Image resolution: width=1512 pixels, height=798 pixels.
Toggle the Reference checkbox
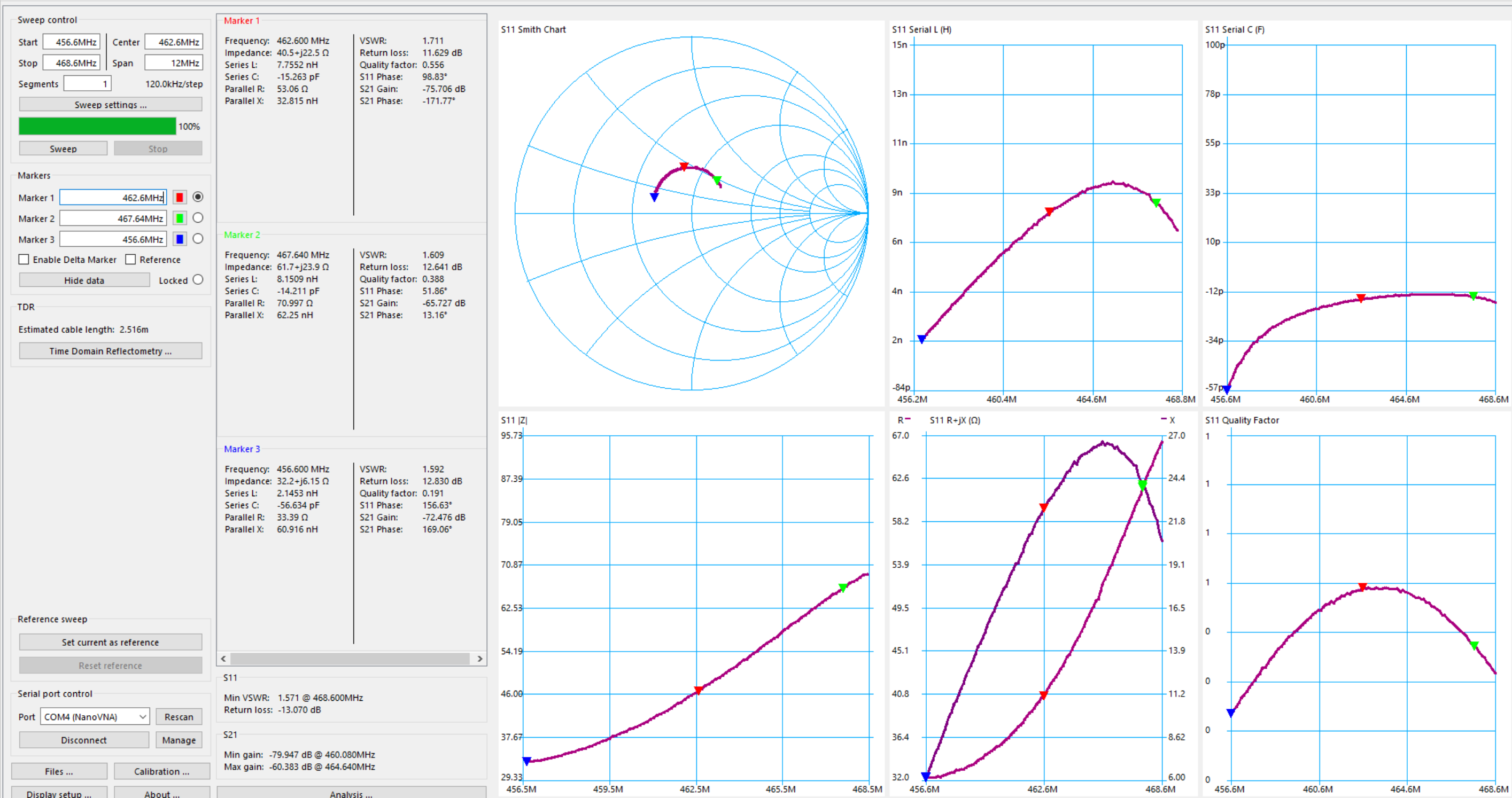(x=130, y=260)
